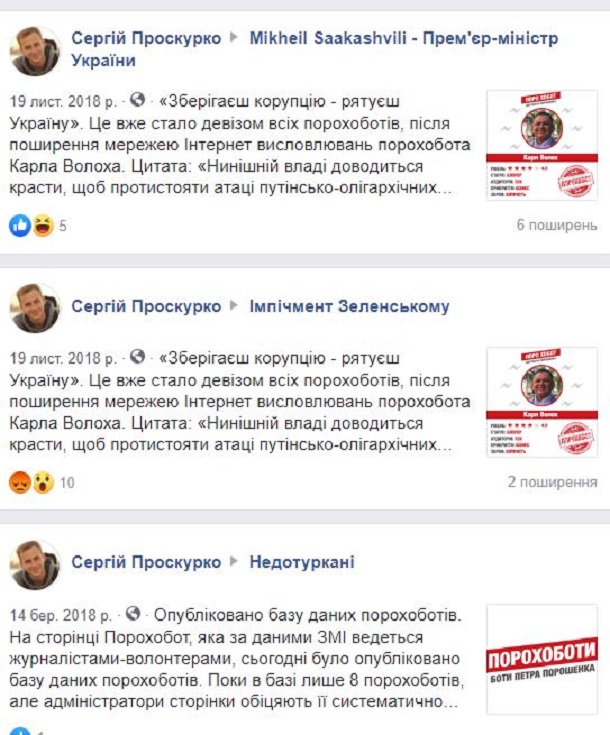Open the Недотуркані group link
Viewport: 610px width, 735px height.
[x=302, y=562]
